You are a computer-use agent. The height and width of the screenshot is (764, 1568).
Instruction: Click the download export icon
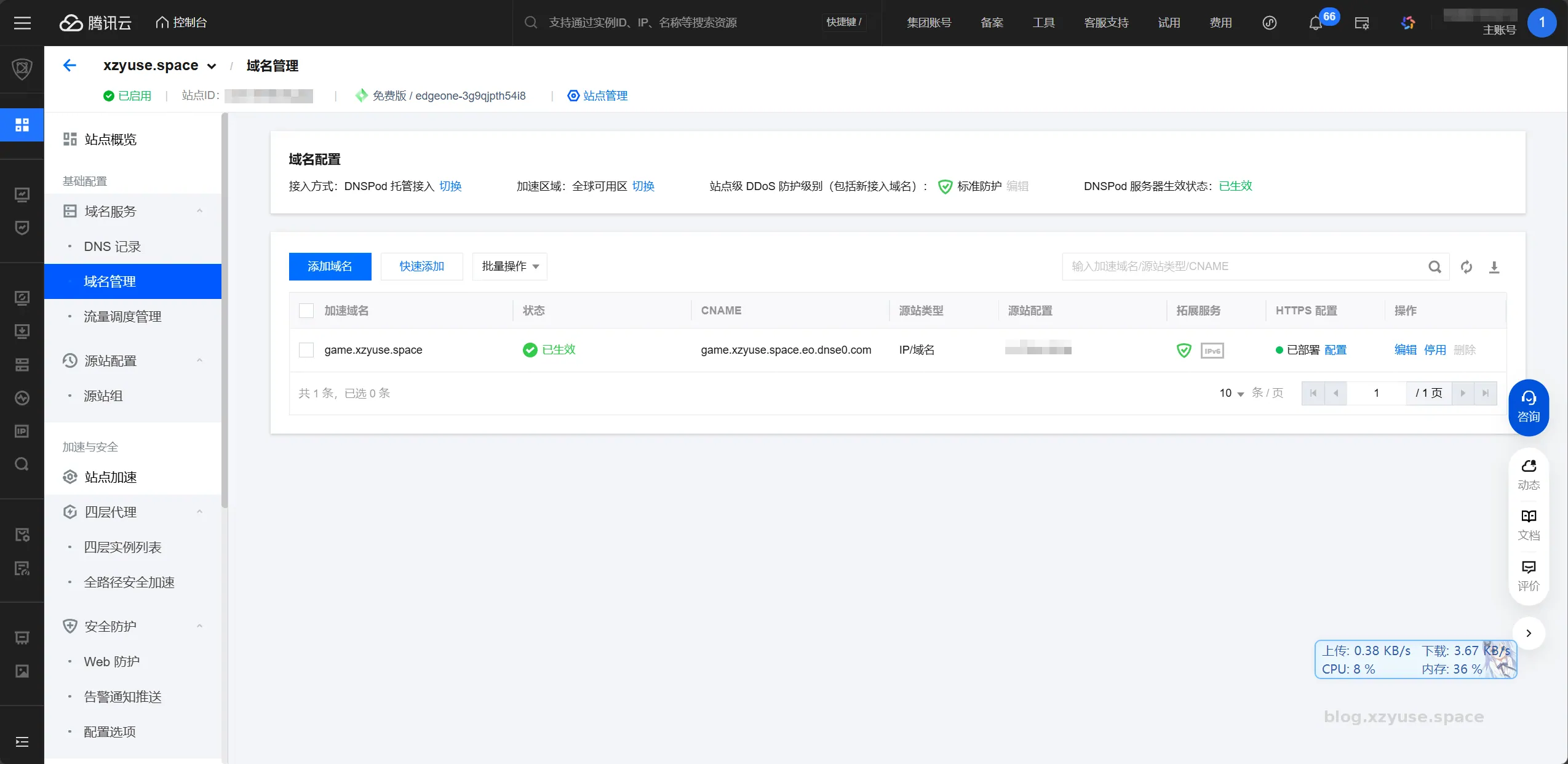coord(1494,267)
